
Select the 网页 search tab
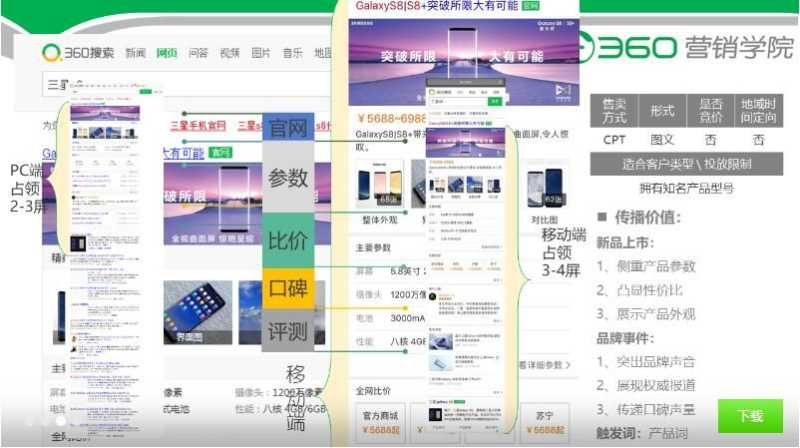tap(167, 53)
